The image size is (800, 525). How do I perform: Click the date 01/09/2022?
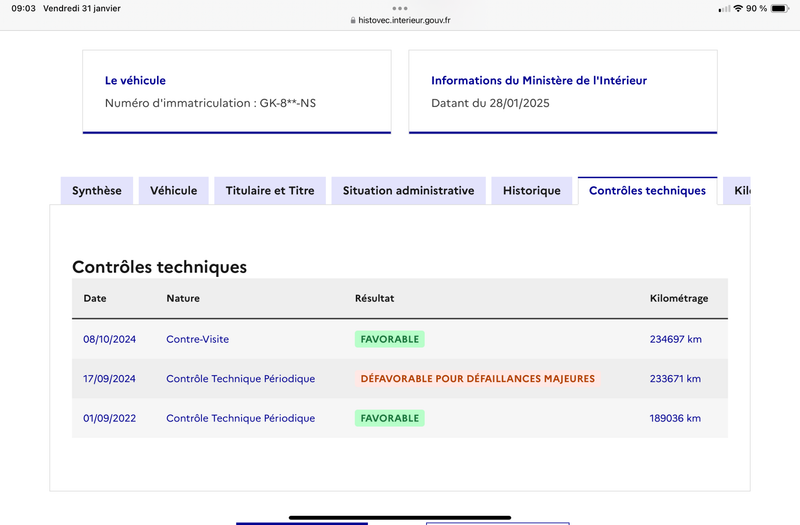110,418
